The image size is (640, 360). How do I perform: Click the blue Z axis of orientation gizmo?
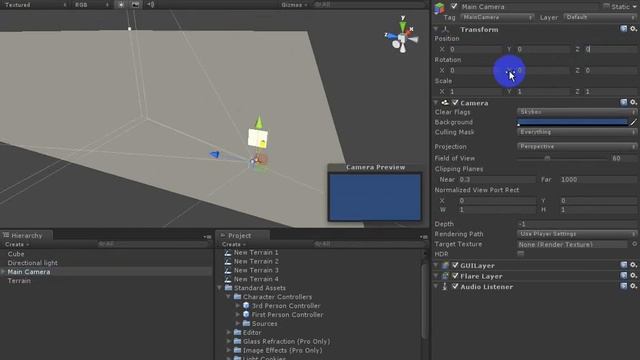coord(391,36)
